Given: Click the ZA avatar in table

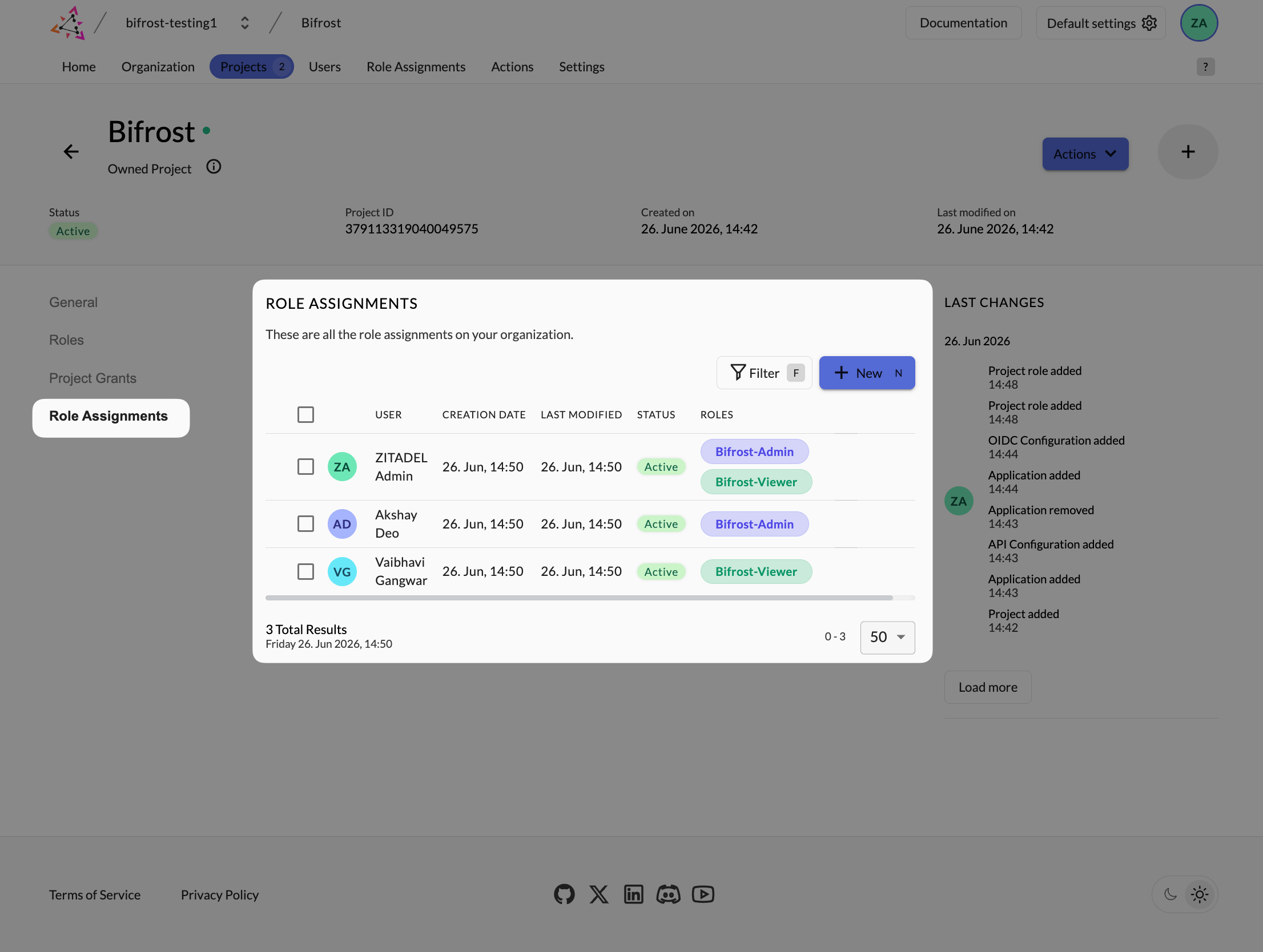Looking at the screenshot, I should pyautogui.click(x=342, y=467).
